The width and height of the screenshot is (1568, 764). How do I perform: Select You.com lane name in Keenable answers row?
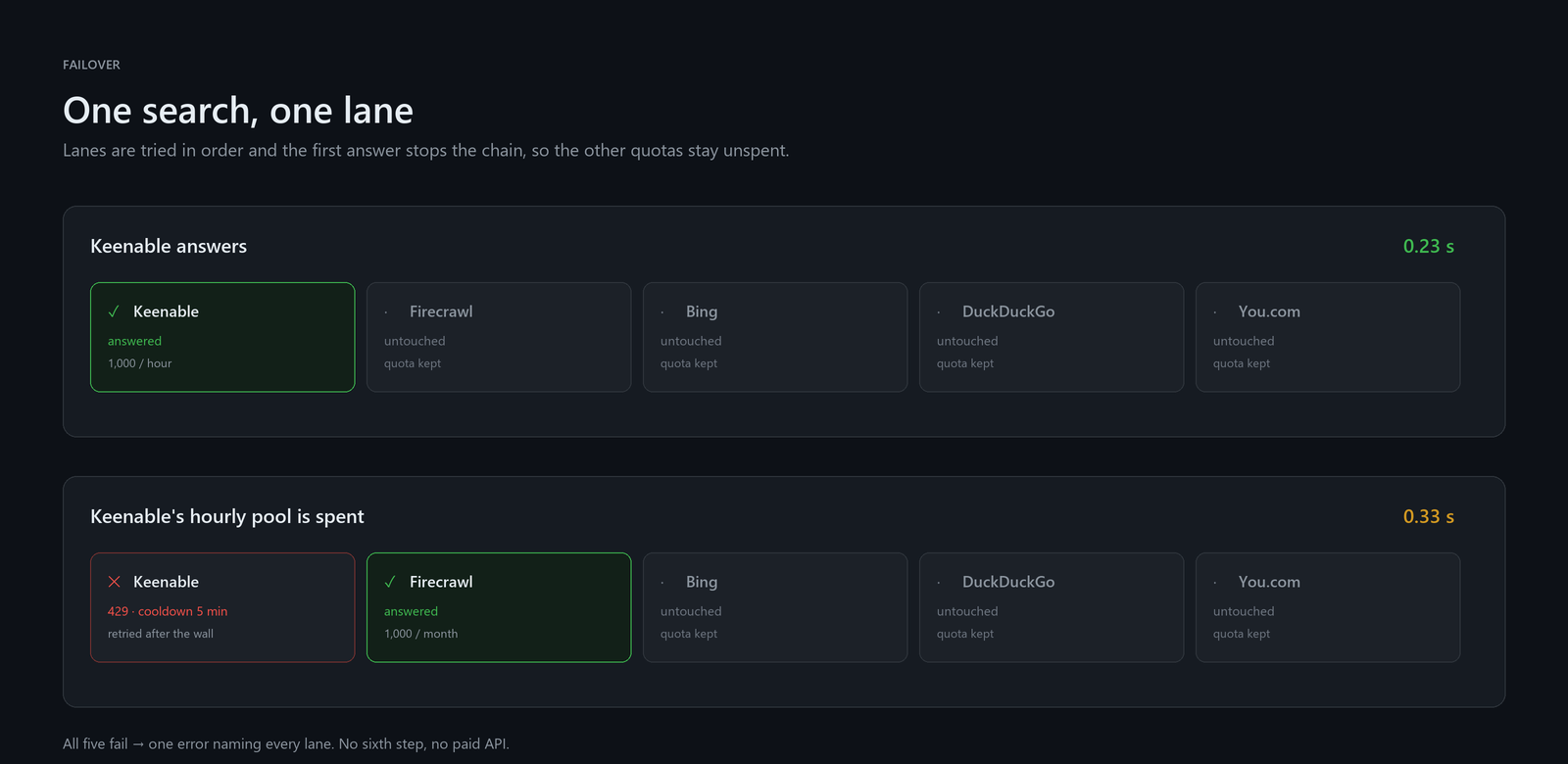point(1269,311)
